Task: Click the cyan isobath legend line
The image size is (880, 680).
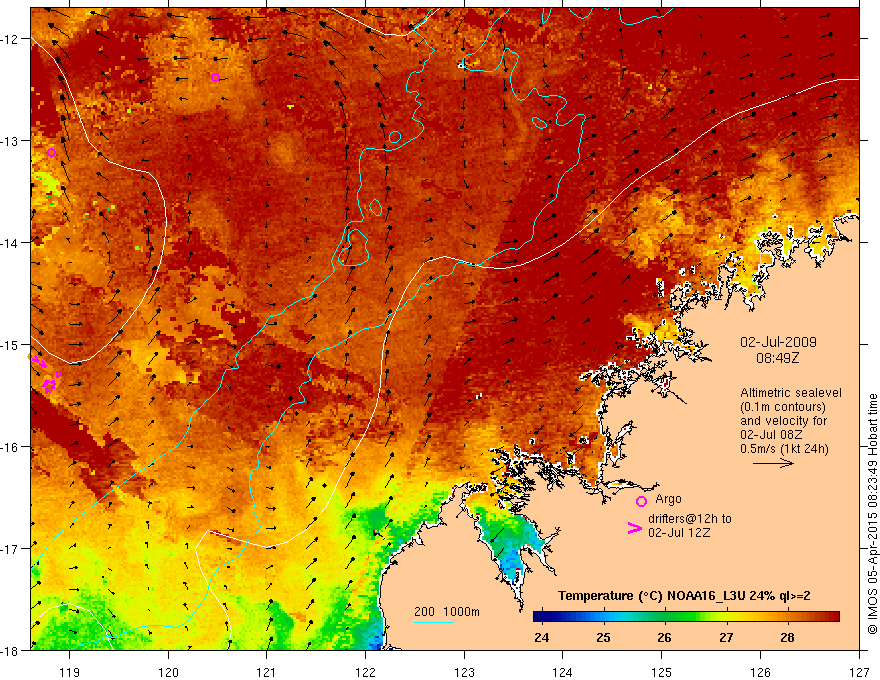Action: 434,622
